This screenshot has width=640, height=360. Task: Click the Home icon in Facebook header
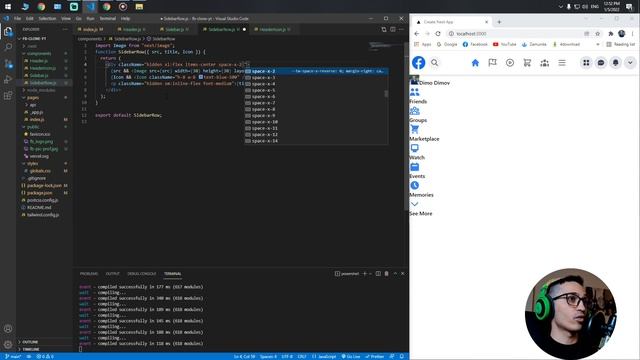pos(475,62)
